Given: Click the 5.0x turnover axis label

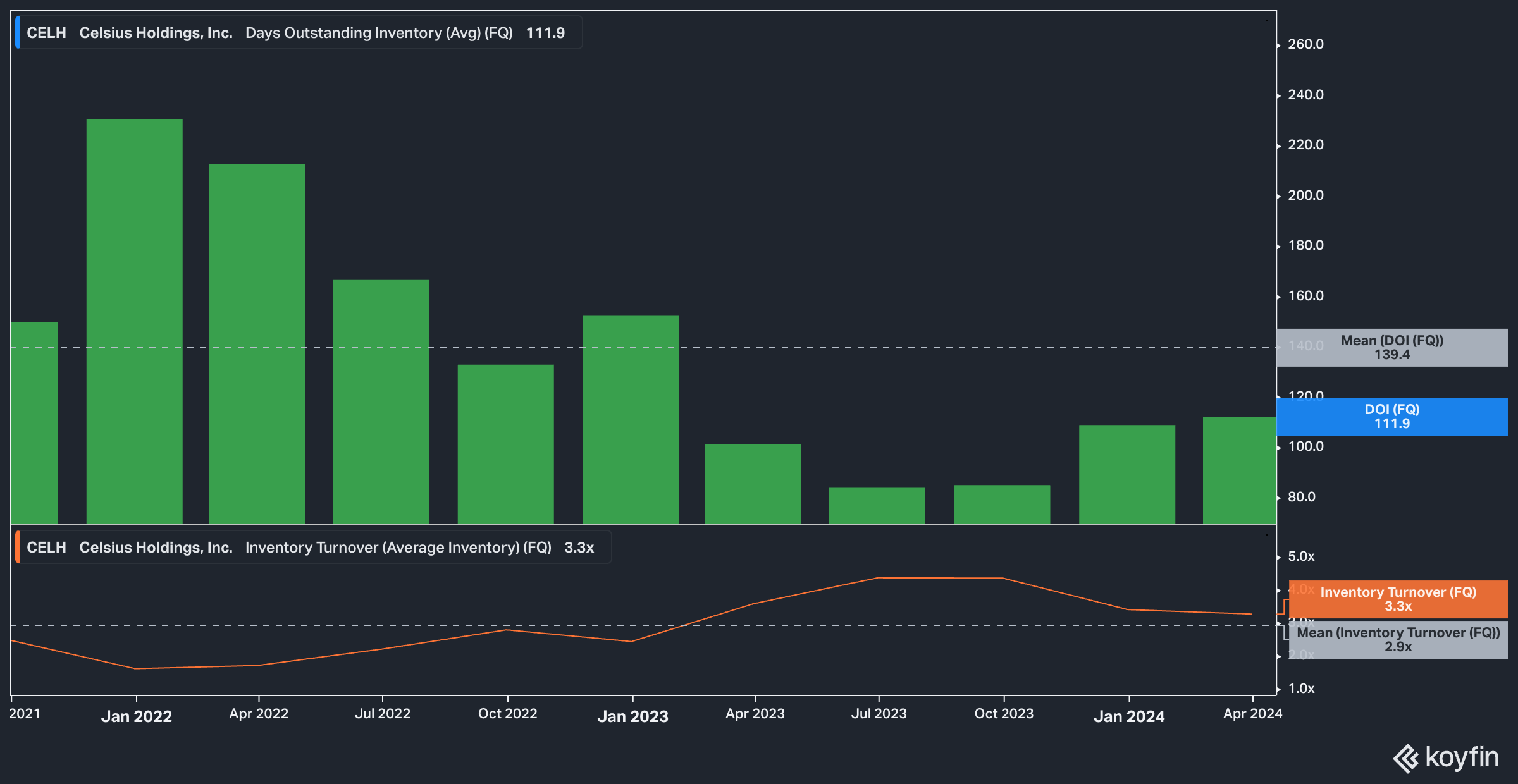Looking at the screenshot, I should [1302, 556].
